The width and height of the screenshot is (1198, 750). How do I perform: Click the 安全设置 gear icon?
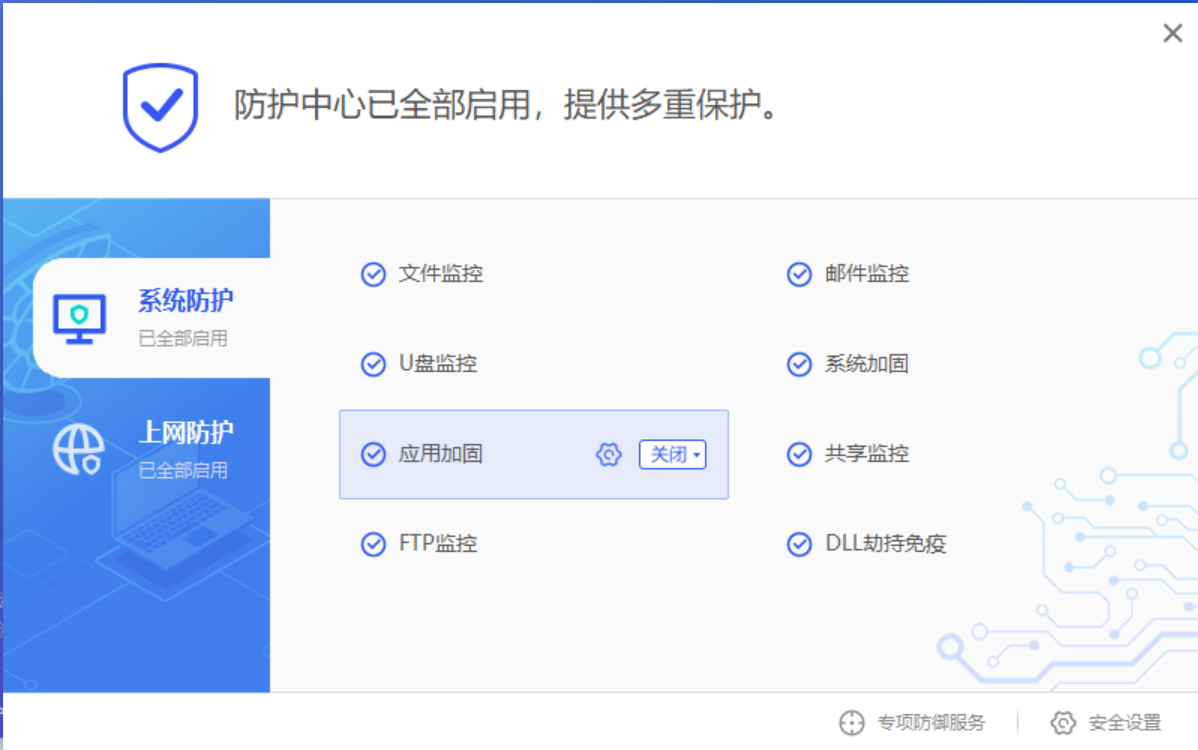pyautogui.click(x=1063, y=722)
